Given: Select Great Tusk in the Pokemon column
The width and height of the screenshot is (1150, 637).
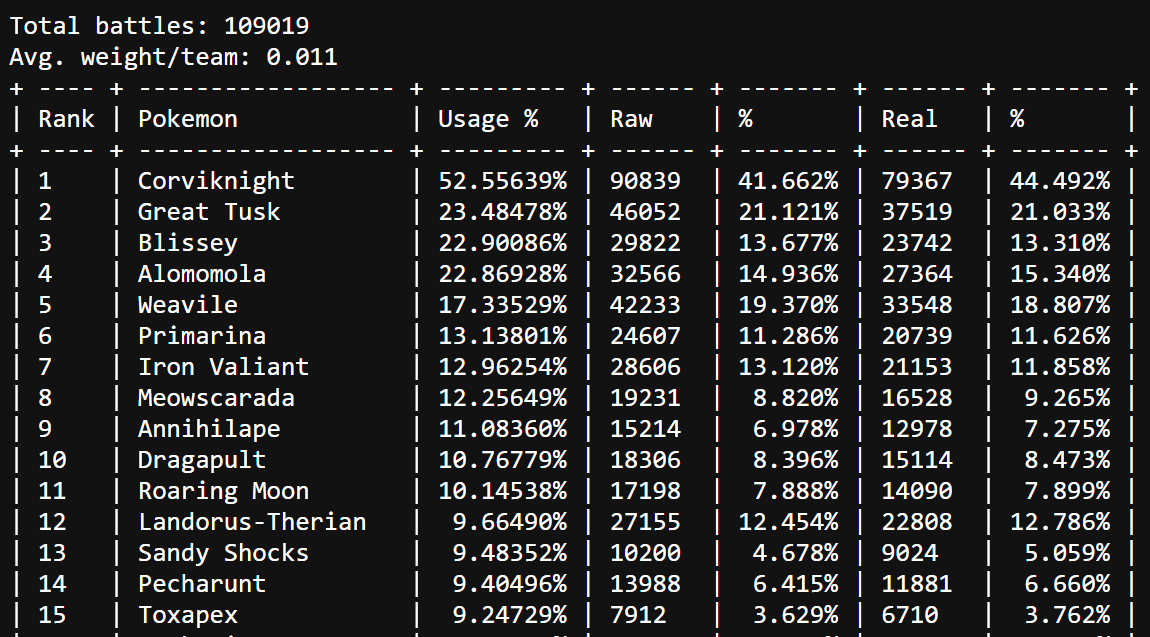Looking at the screenshot, I should [x=209, y=212].
